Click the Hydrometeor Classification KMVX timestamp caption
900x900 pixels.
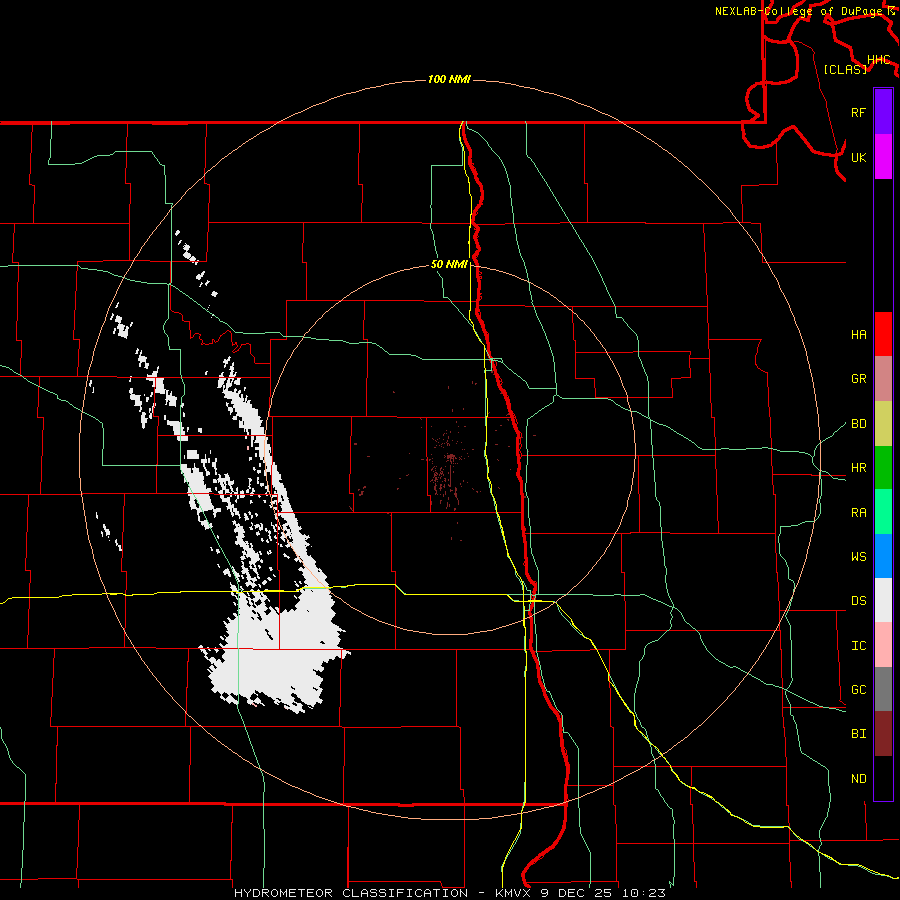pos(449,893)
